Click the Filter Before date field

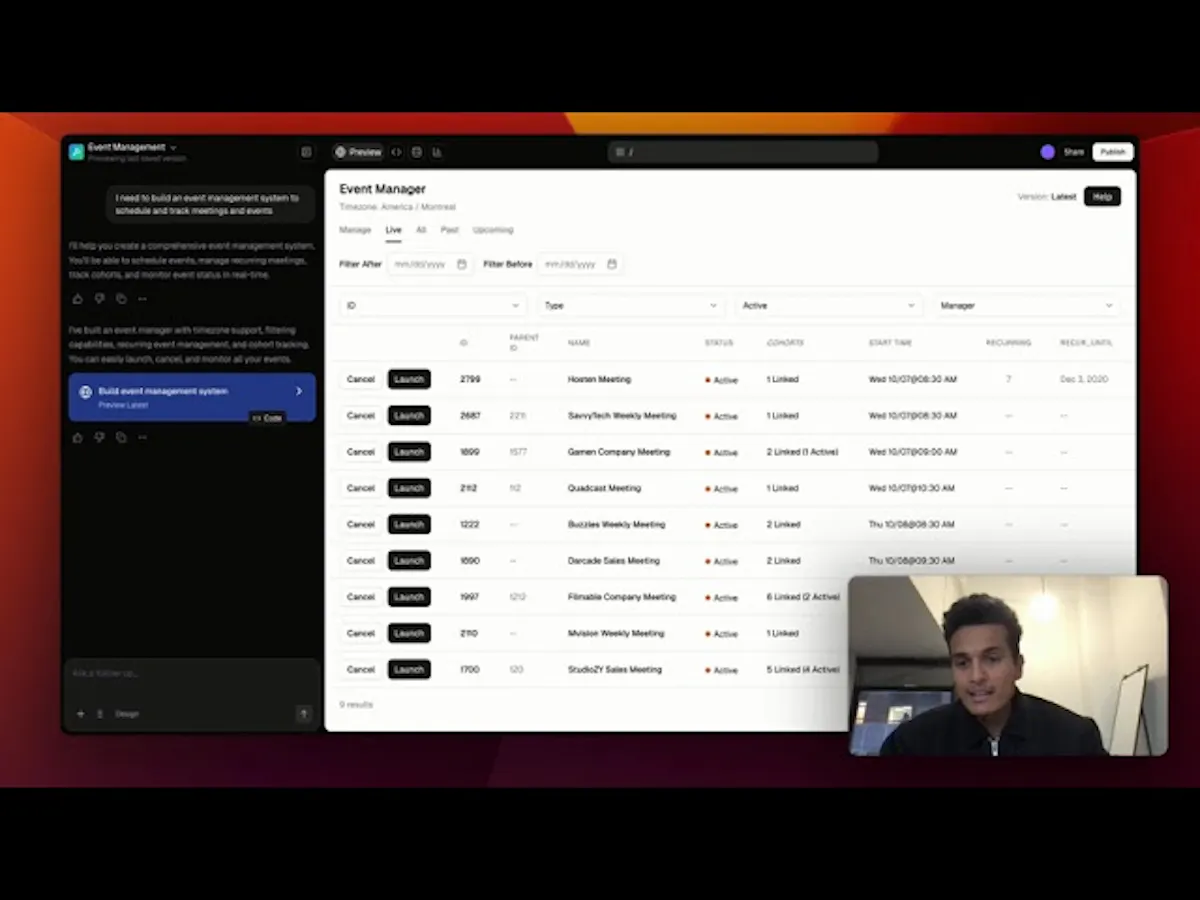(x=581, y=264)
